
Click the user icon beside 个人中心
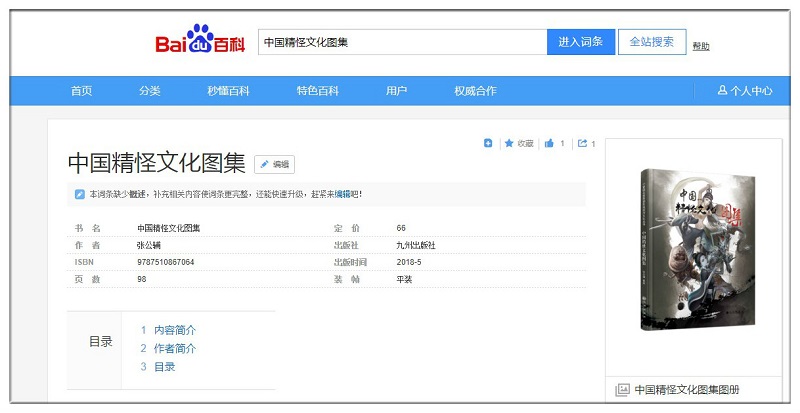tap(722, 91)
